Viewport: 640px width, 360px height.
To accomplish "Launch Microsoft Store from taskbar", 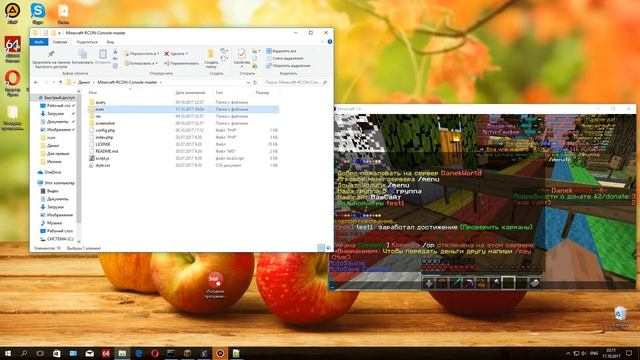I will 57,353.
